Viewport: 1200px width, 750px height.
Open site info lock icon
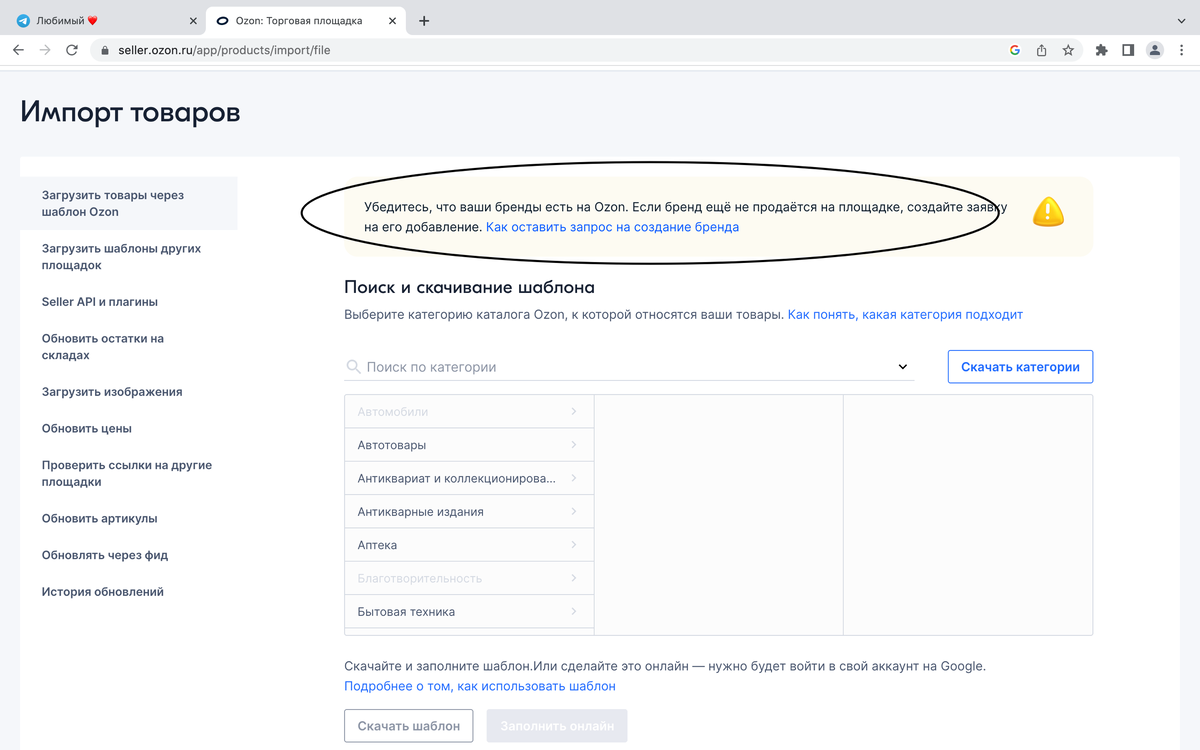(x=105, y=50)
